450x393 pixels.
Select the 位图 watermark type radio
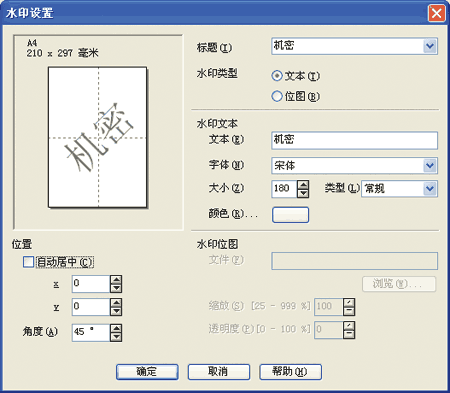277,96
